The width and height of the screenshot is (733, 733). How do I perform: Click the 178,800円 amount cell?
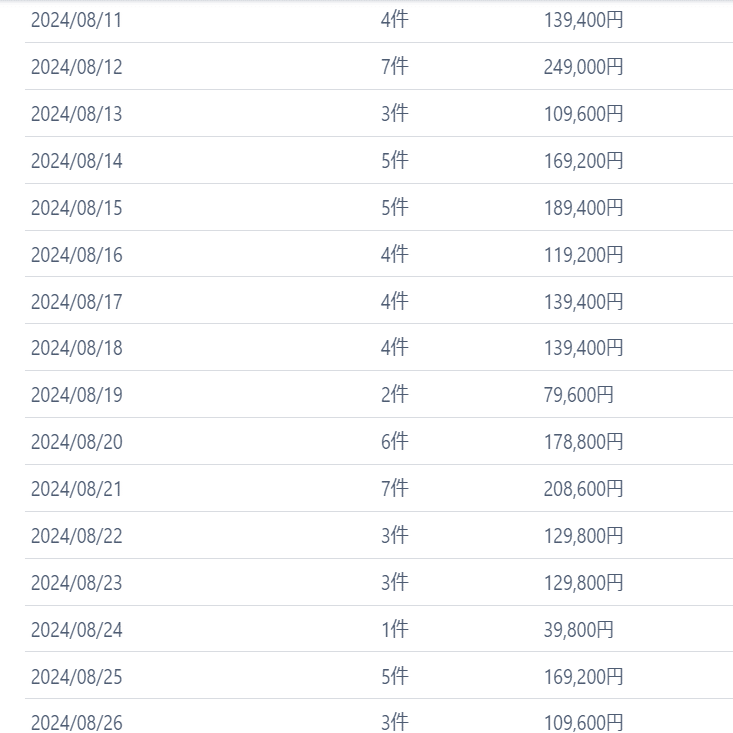(x=583, y=442)
